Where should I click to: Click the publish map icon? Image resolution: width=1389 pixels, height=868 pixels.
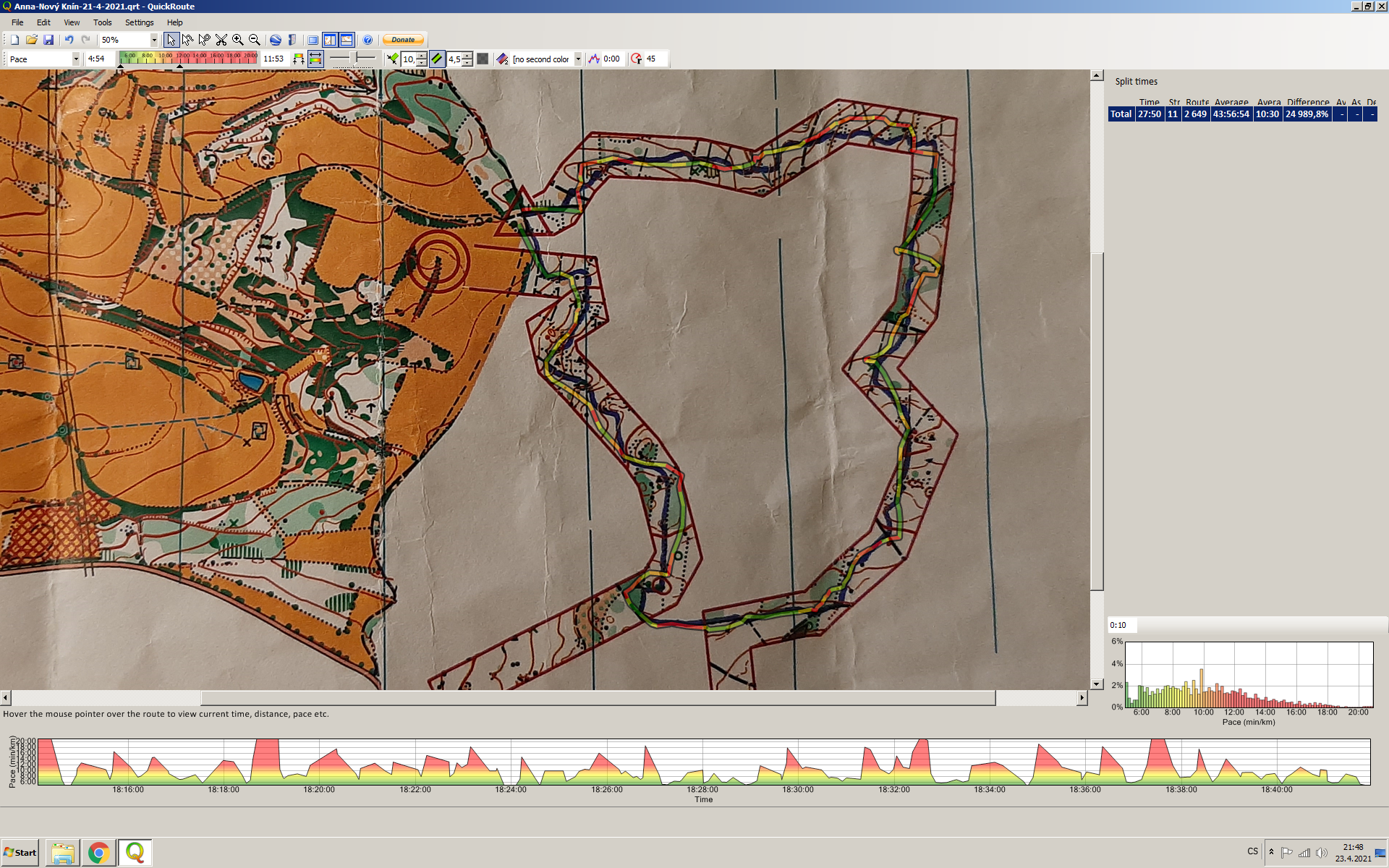click(x=292, y=40)
